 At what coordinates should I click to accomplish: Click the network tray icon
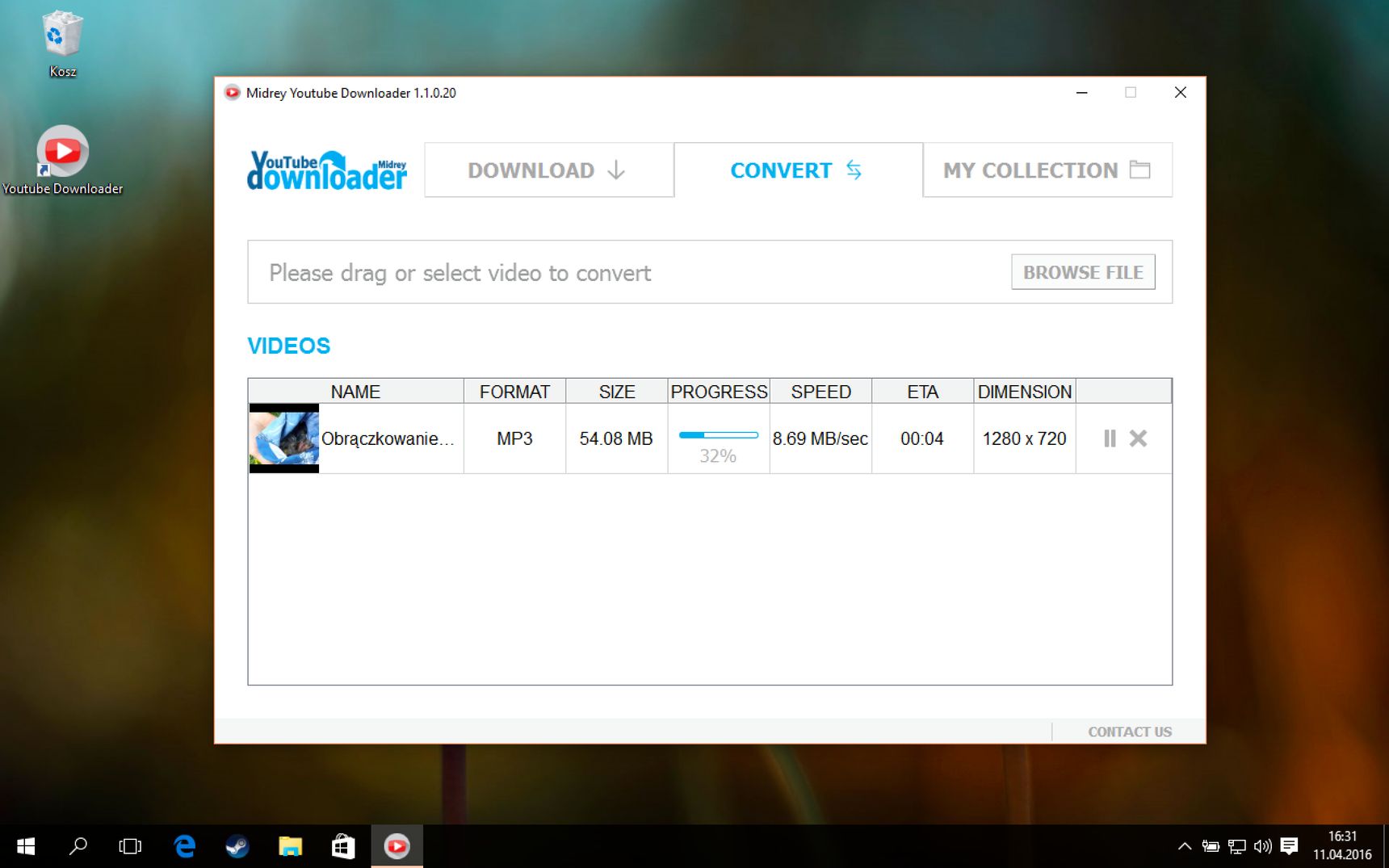coord(1236,846)
